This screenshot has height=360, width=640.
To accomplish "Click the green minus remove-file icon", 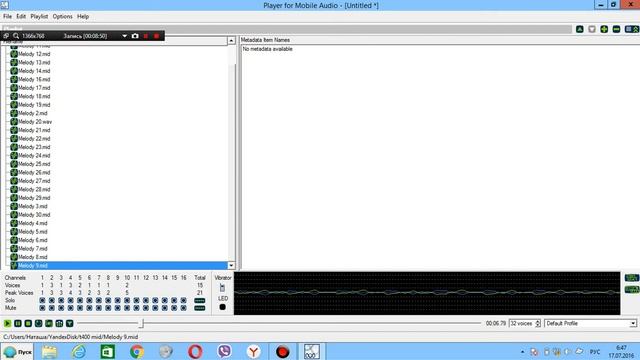I will [616, 29].
